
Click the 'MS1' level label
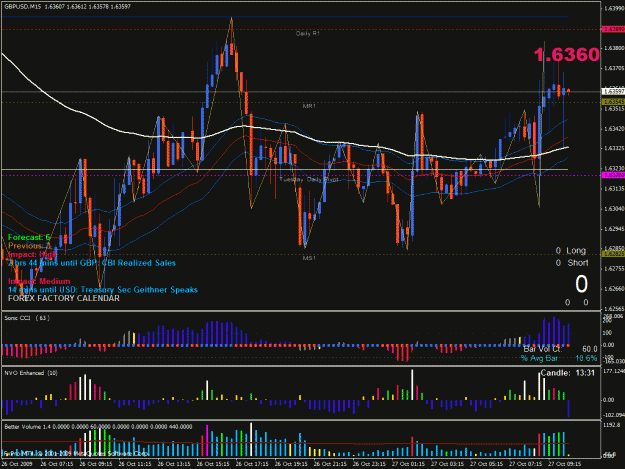point(309,258)
